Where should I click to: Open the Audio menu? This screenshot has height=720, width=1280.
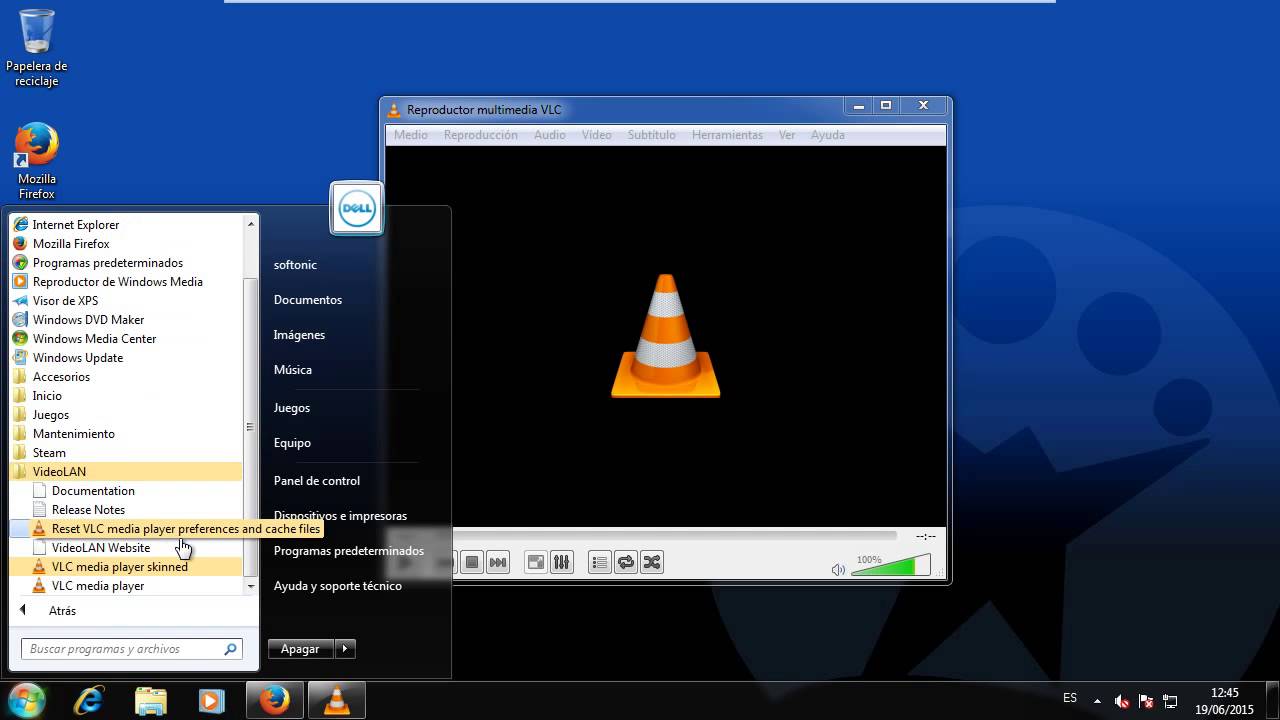(x=550, y=135)
